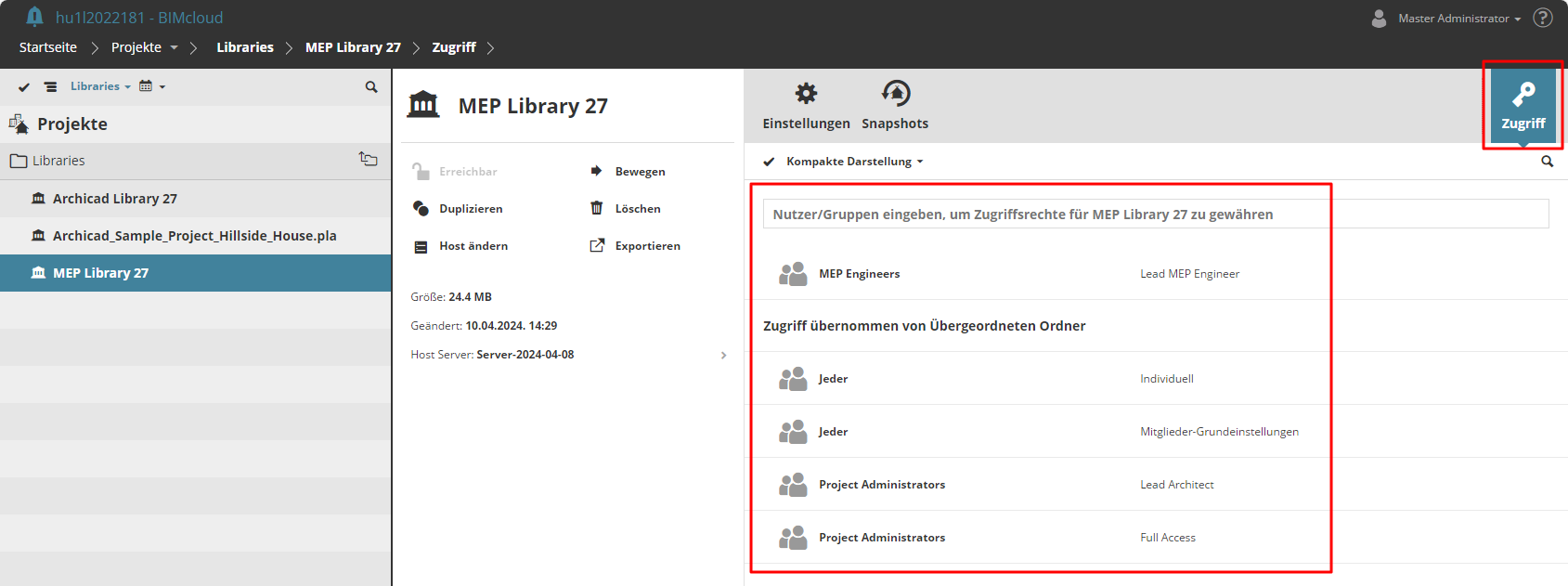Search in the left project list
Image resolution: width=1568 pixels, height=586 pixels.
coord(371,87)
